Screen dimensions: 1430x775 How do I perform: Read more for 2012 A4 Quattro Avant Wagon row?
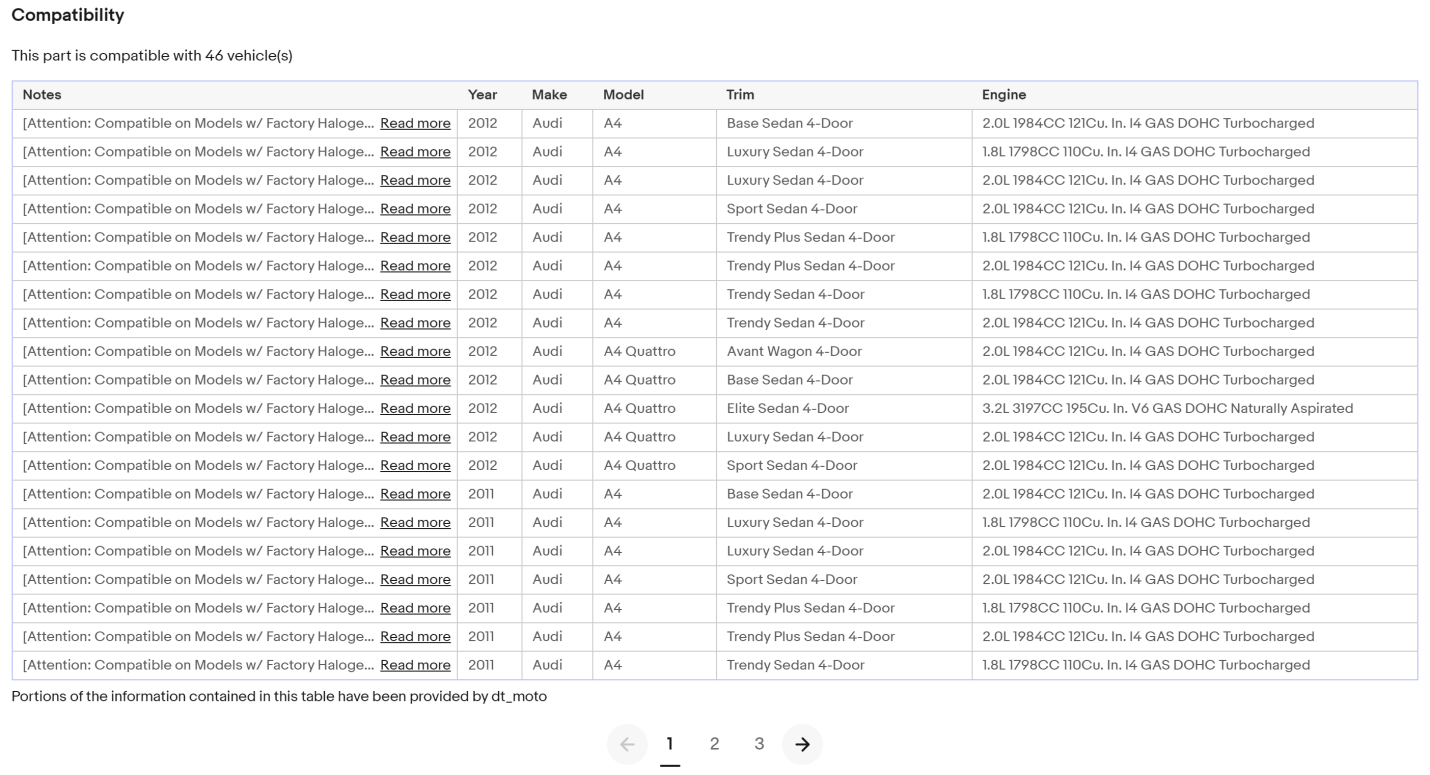pos(415,352)
